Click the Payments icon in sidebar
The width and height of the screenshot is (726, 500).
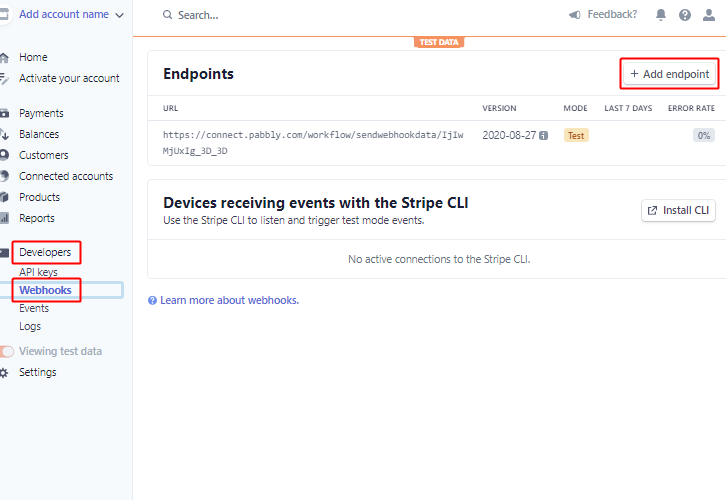(4, 113)
